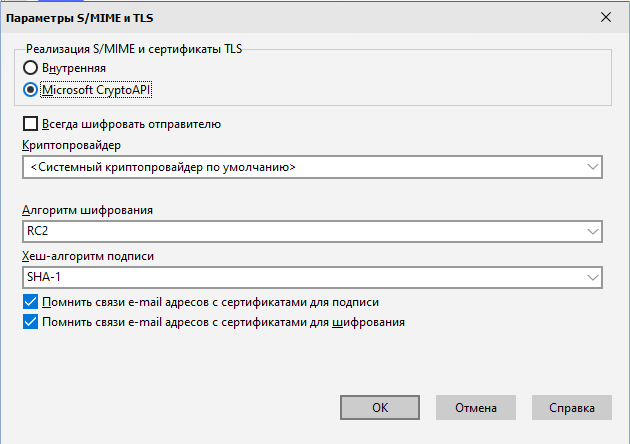Confirm settings with the OK button

[379, 407]
